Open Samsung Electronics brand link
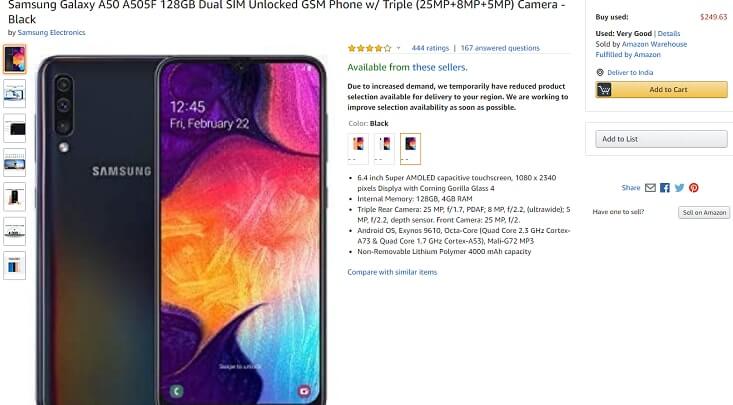733x405 pixels. 51,32
